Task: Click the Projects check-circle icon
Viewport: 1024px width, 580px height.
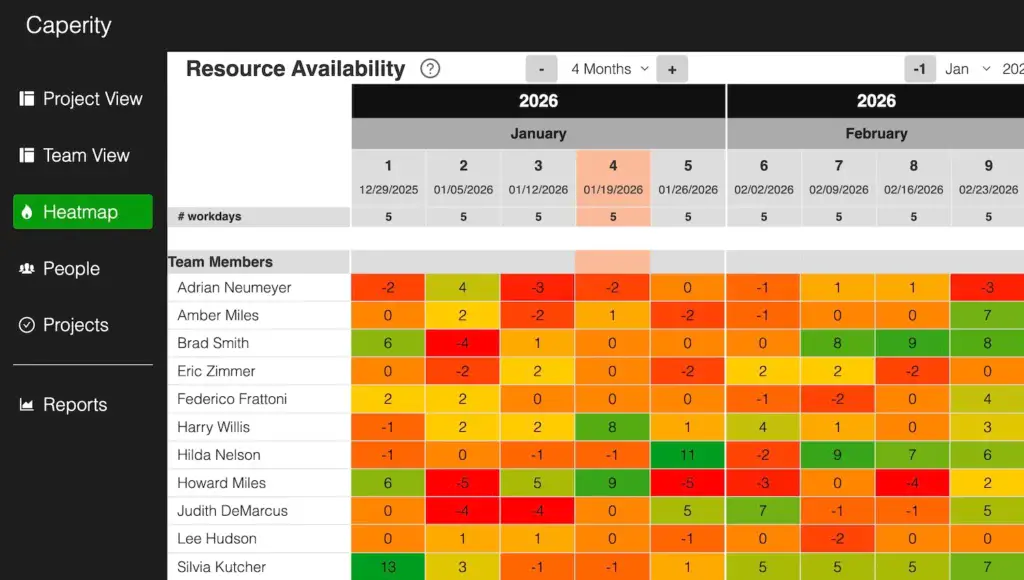Action: (29, 324)
